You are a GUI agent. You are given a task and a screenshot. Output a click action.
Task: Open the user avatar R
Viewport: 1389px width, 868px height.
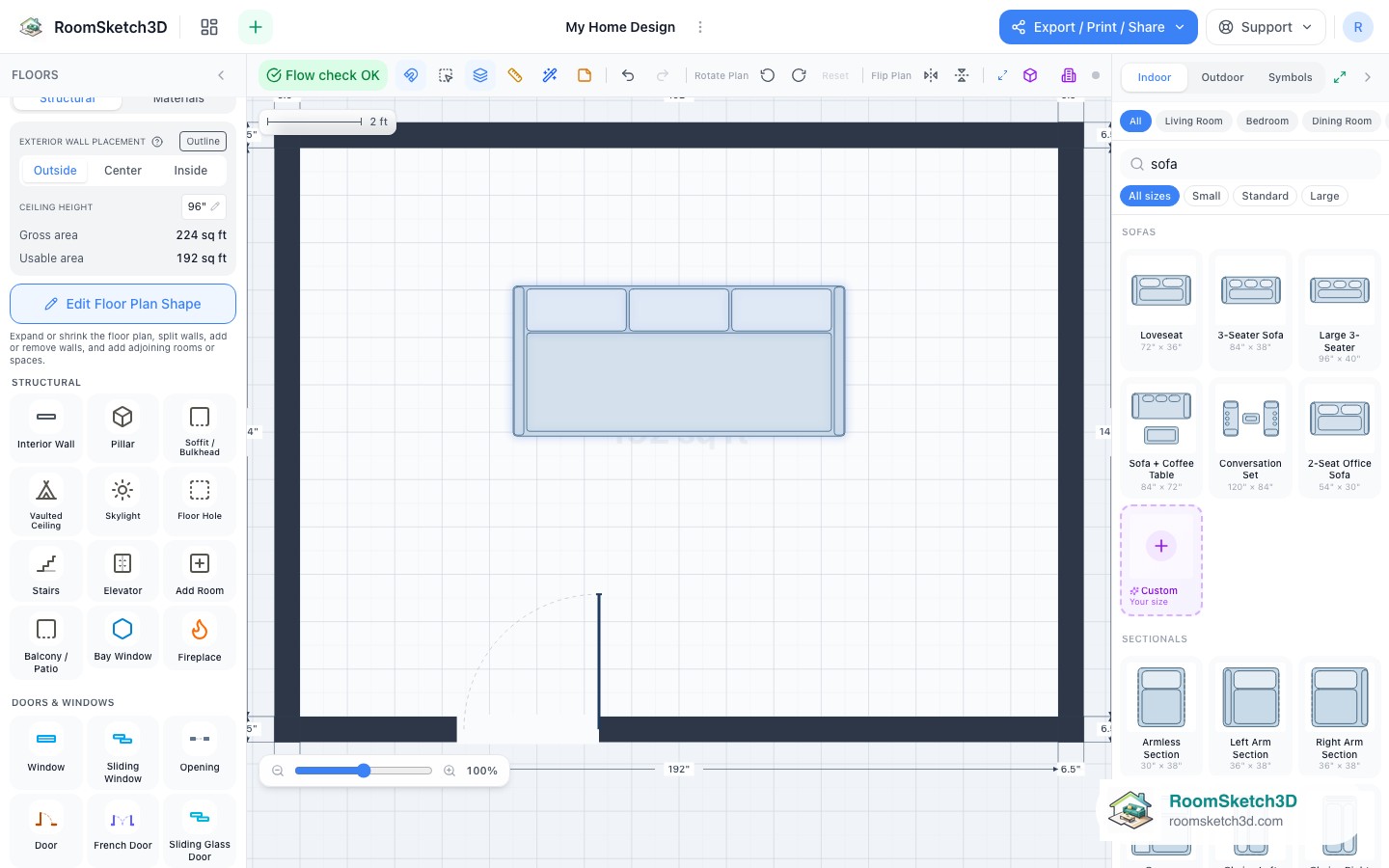click(1357, 27)
